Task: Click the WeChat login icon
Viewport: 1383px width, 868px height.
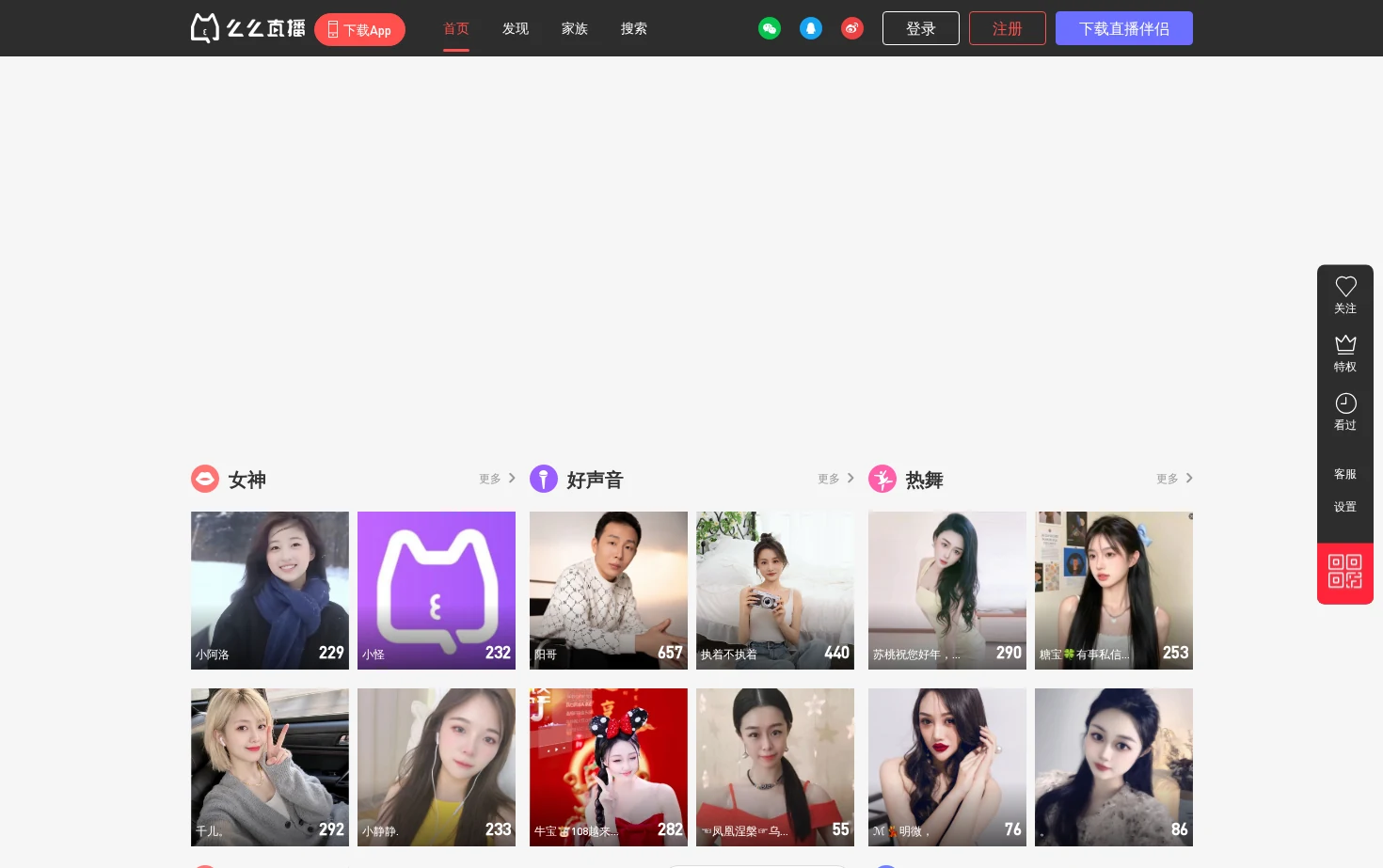Action: tap(770, 28)
